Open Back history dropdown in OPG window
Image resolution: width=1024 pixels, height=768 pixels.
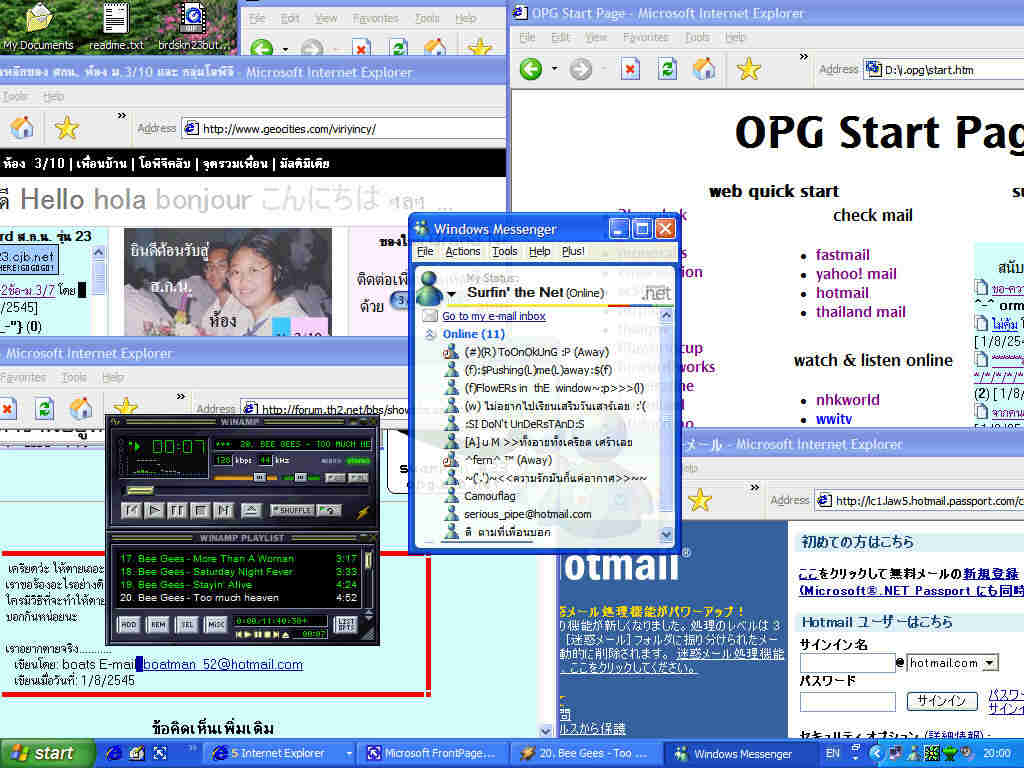pos(554,69)
